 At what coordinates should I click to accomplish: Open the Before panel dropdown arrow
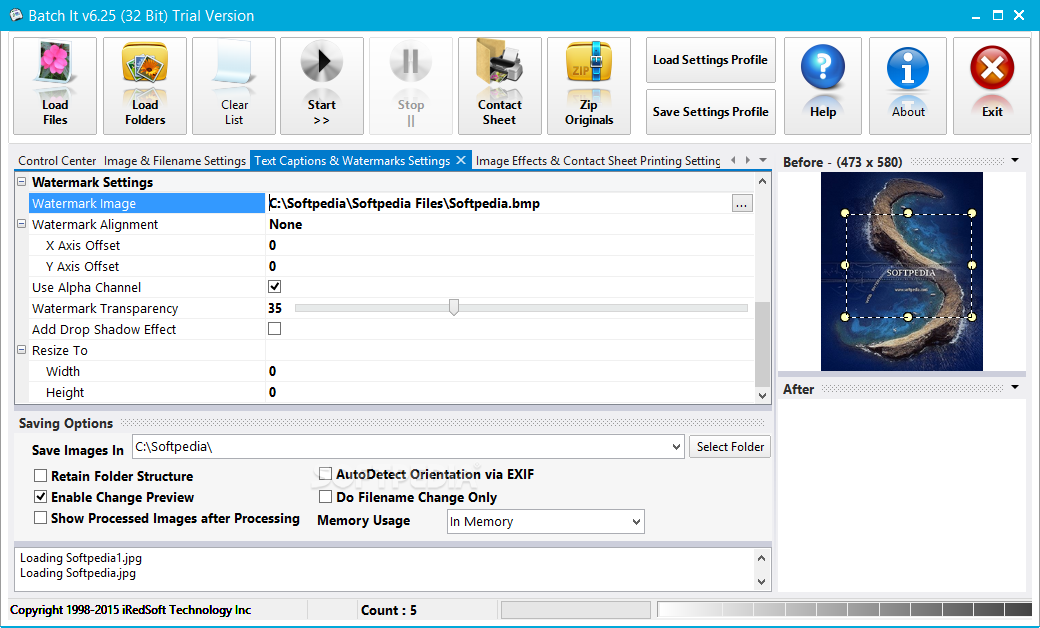tap(1015, 160)
